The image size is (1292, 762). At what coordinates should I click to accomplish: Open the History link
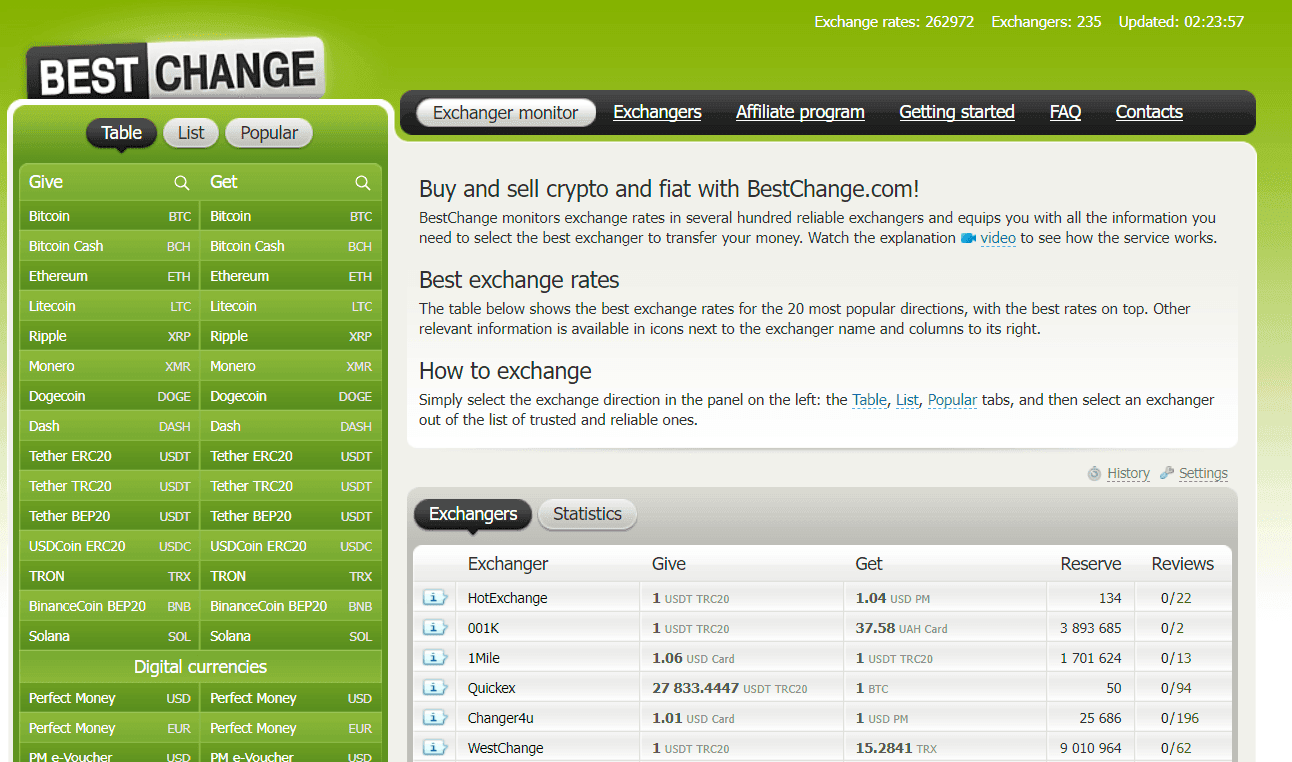point(1128,474)
